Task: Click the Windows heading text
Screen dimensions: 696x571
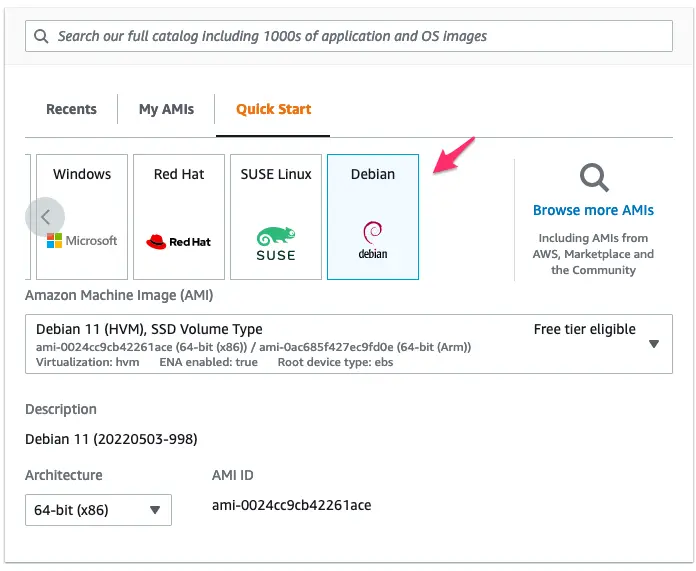Action: coord(82,174)
